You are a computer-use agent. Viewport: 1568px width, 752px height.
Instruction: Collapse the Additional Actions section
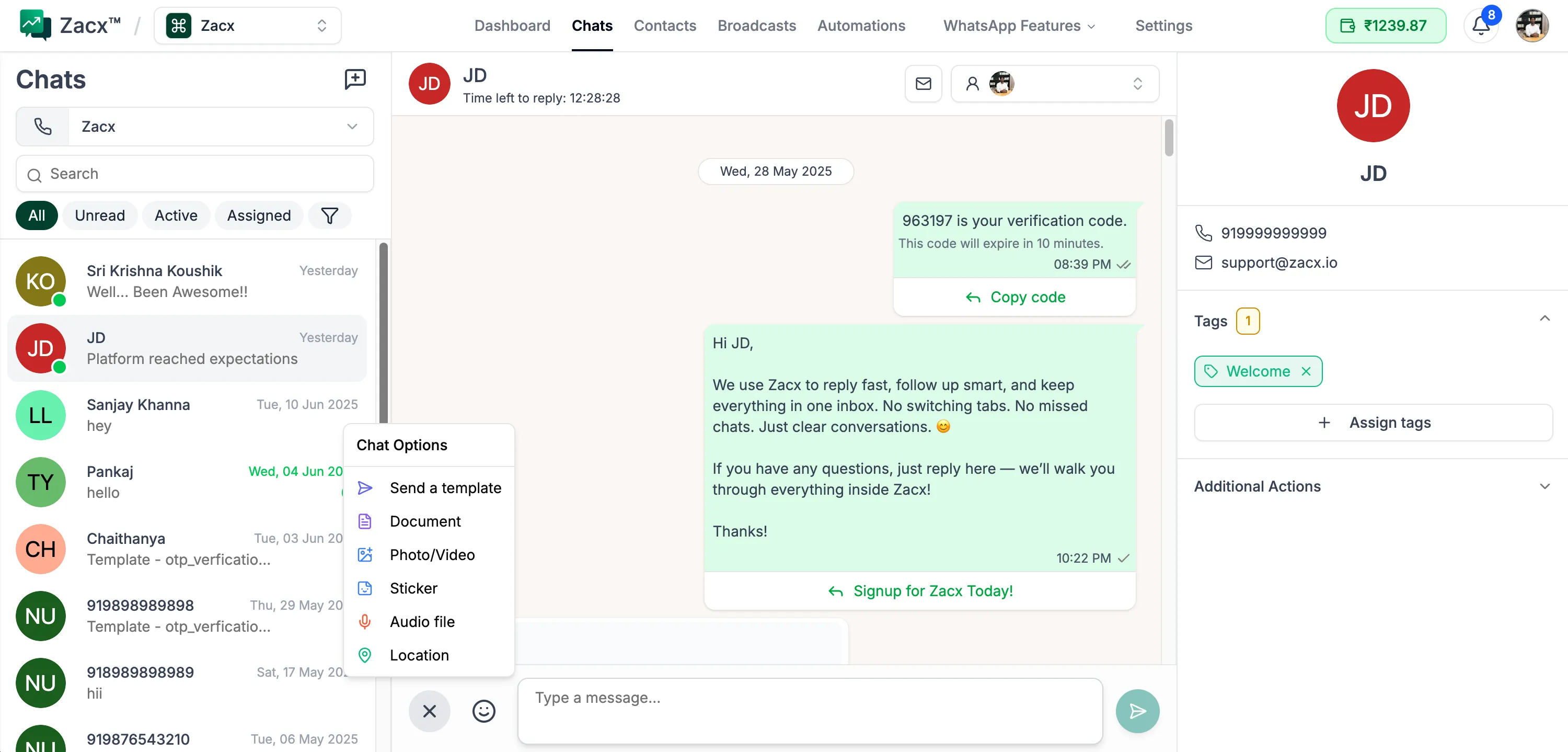1545,485
